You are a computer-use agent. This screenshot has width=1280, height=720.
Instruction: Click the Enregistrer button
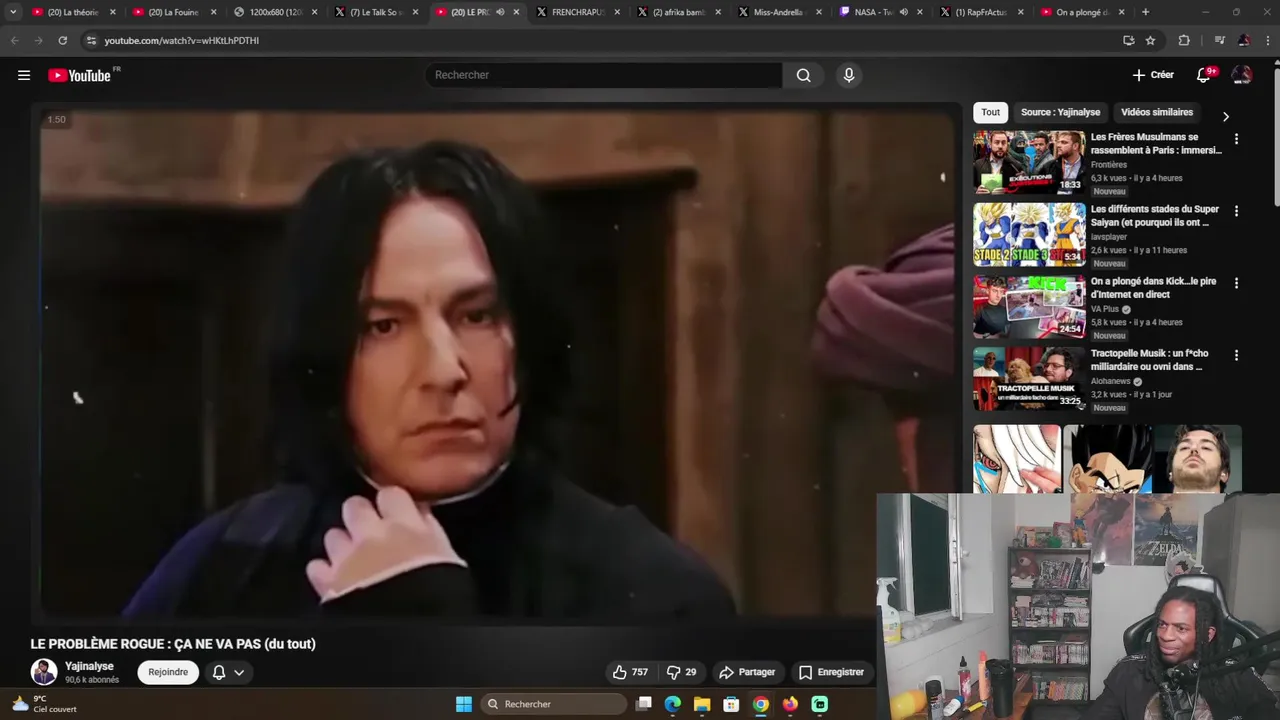coord(831,672)
